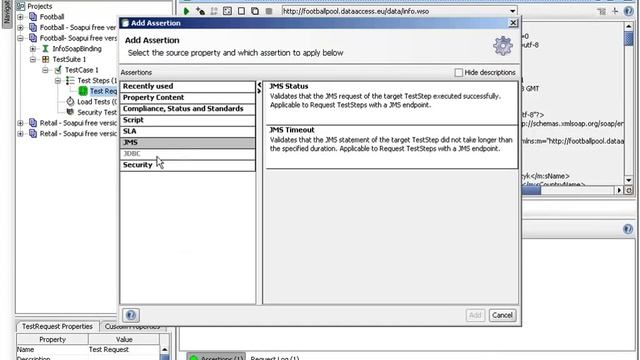Viewport: 640px width, 360px height.
Task: Switch to Custom Properties tab
Action: (x=132, y=327)
